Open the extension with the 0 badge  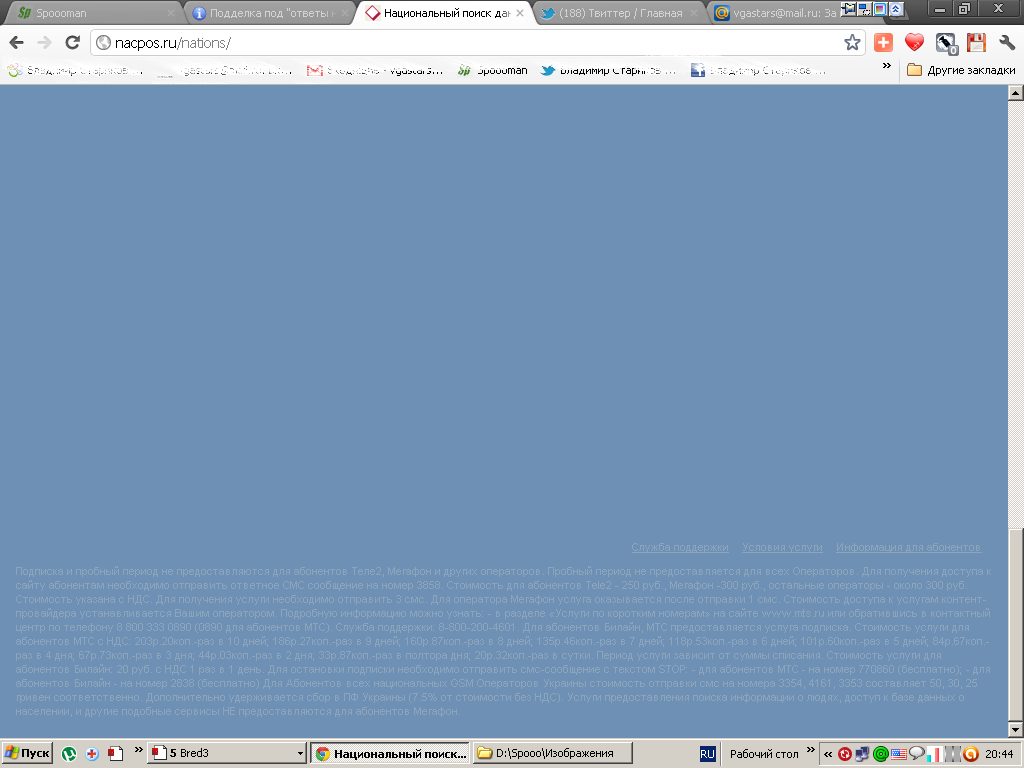[946, 44]
